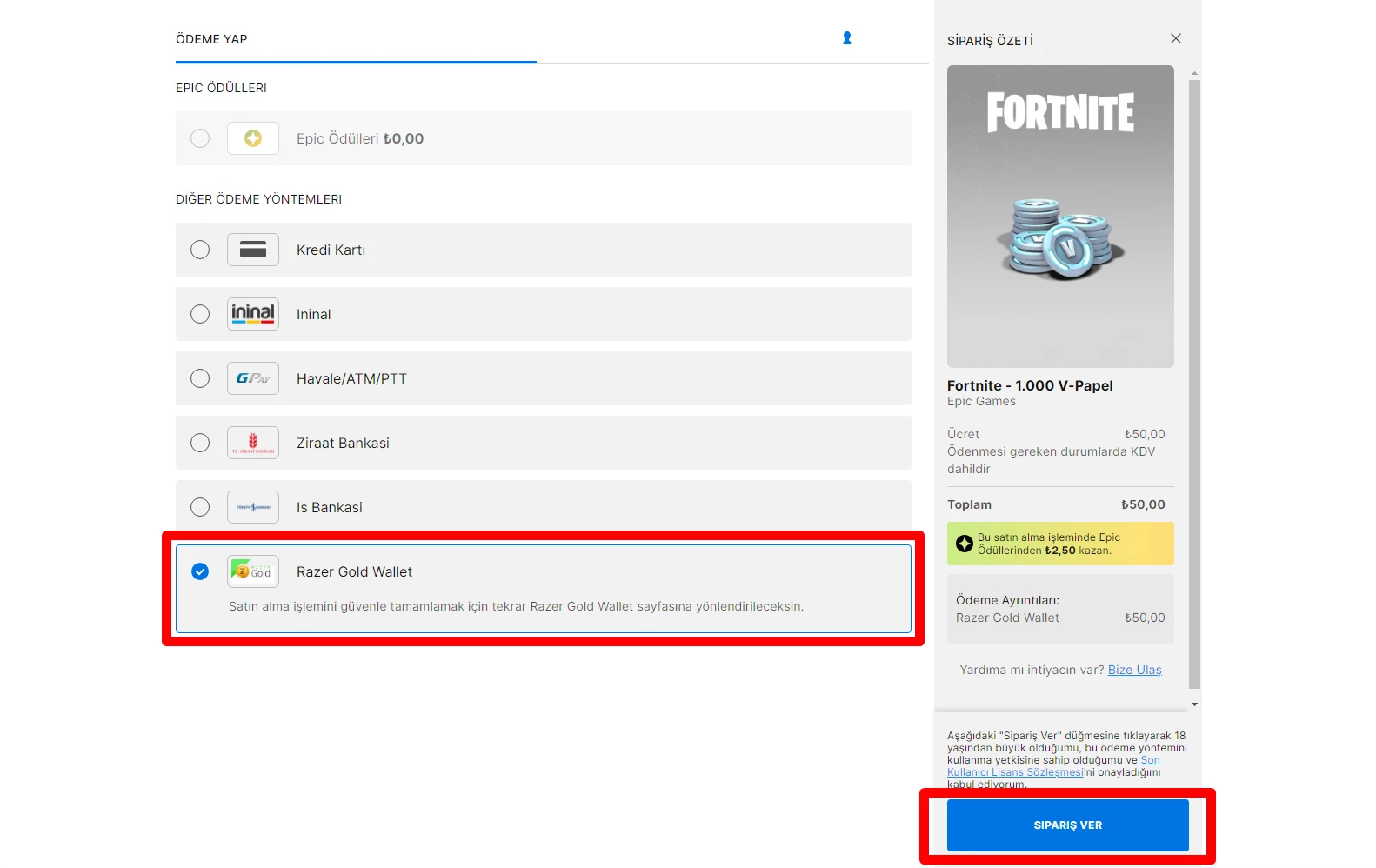Click the Ziraat Bankasi label

(343, 443)
